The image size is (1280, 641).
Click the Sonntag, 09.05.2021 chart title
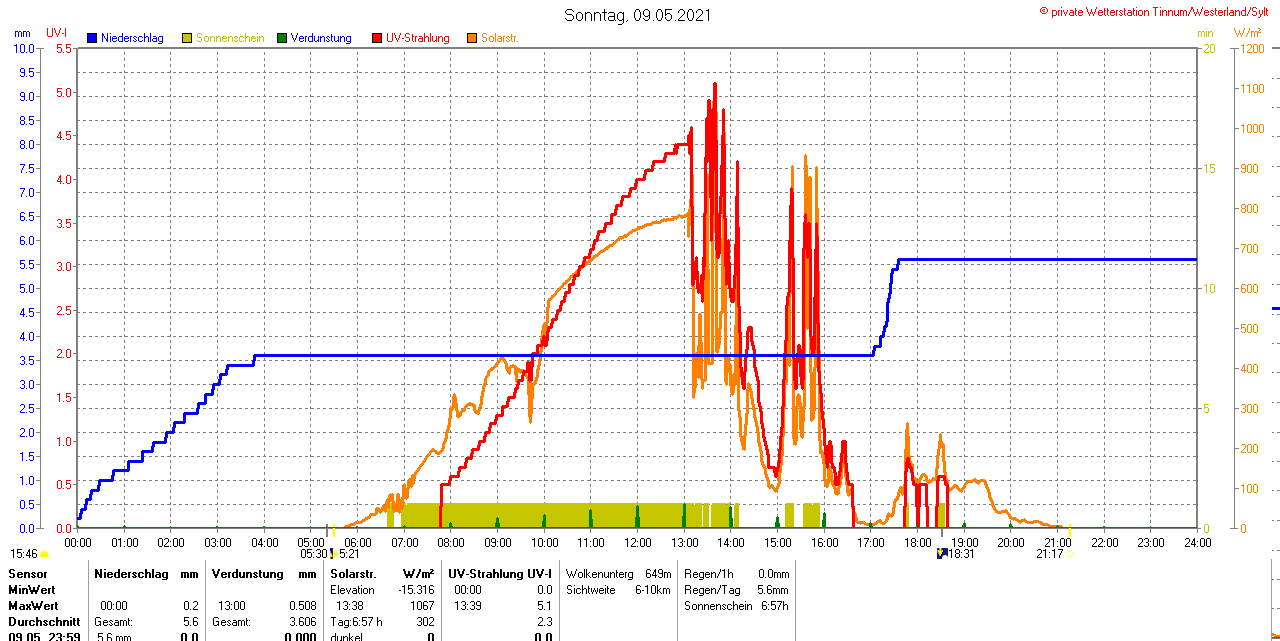point(638,15)
